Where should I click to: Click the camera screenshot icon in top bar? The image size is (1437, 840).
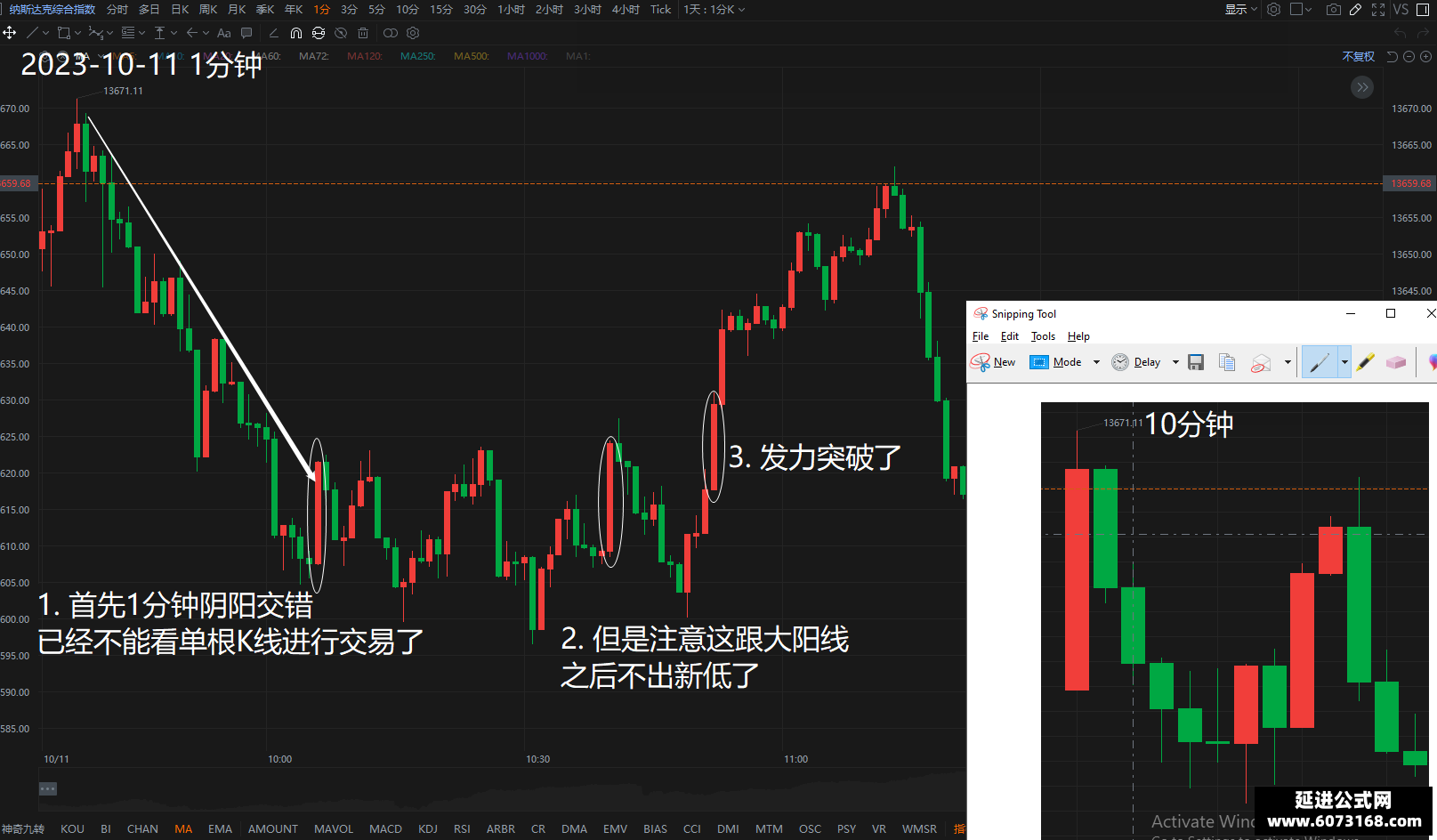coord(1333,9)
